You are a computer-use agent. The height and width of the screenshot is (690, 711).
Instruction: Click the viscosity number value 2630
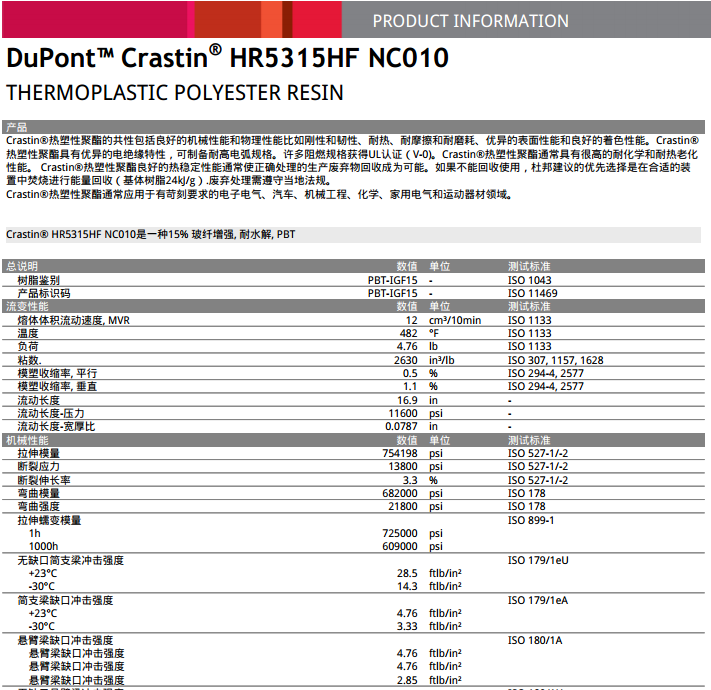[405, 360]
